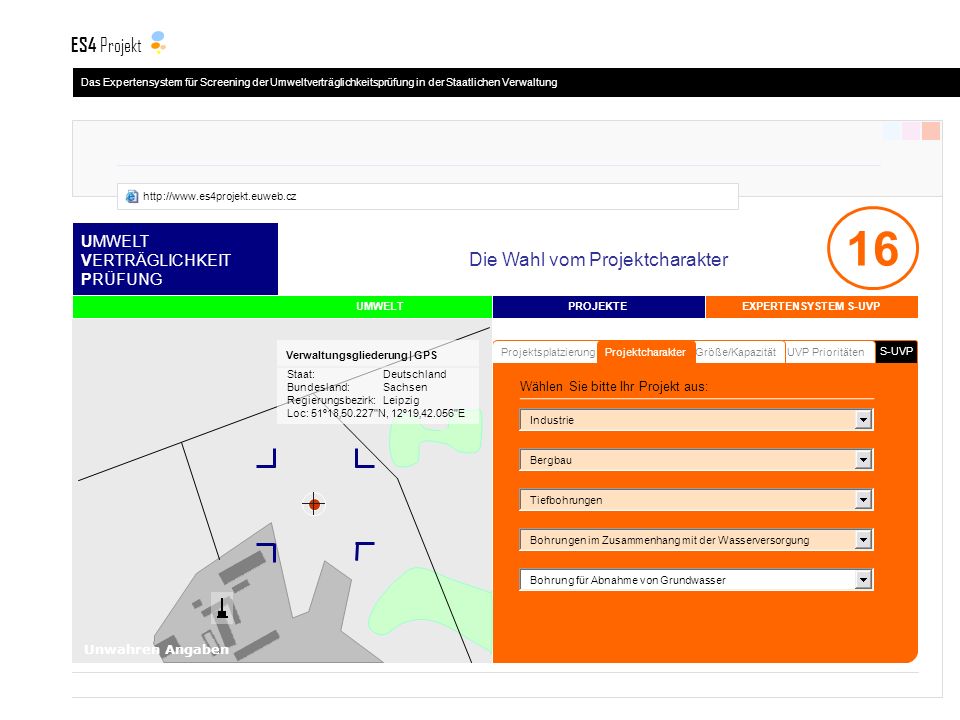Open the Industrie dropdown arrow
Image resolution: width=960 pixels, height=720 pixels.
[x=863, y=420]
